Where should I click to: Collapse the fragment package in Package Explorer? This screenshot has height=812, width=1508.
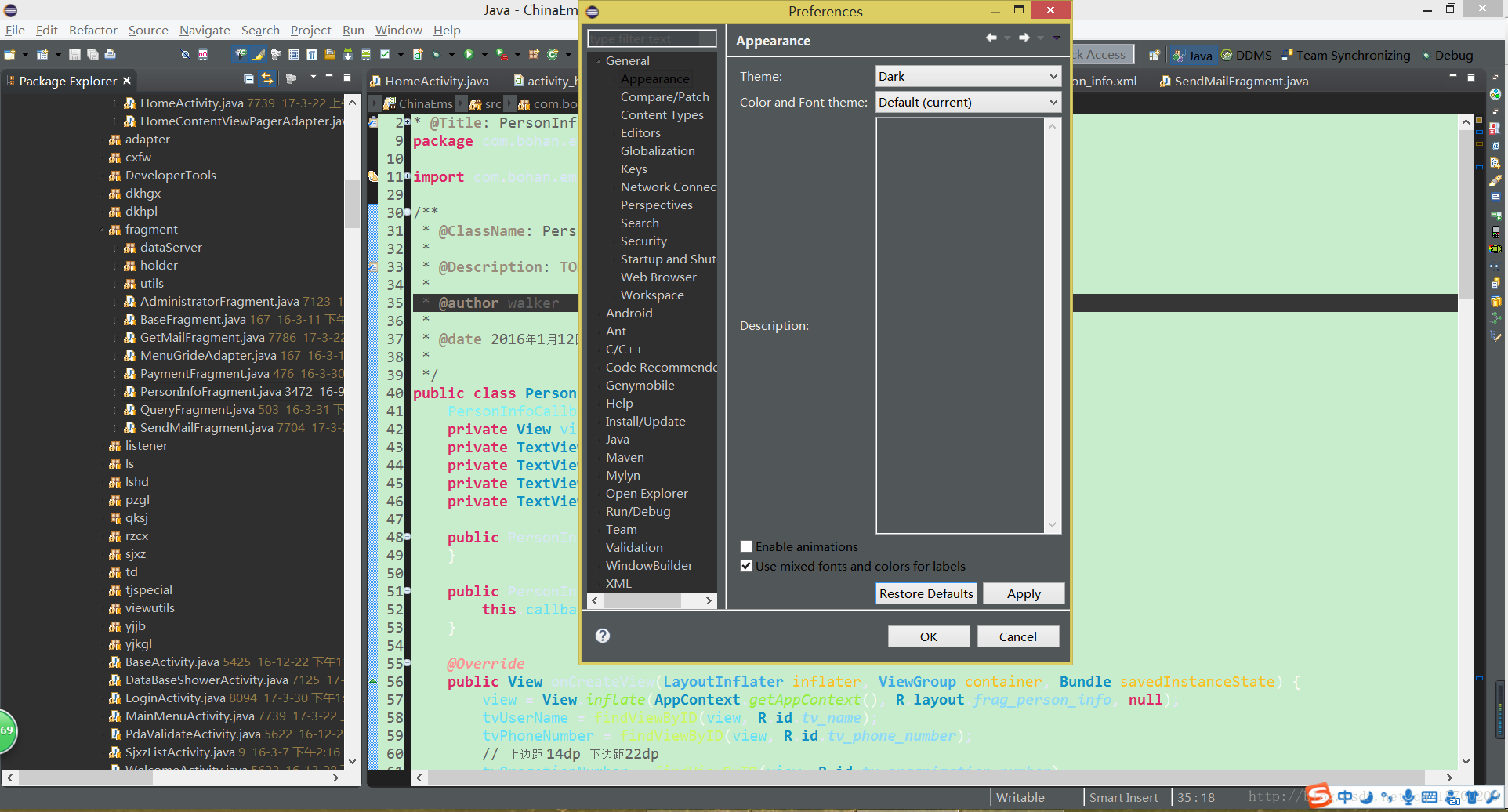(x=102, y=230)
